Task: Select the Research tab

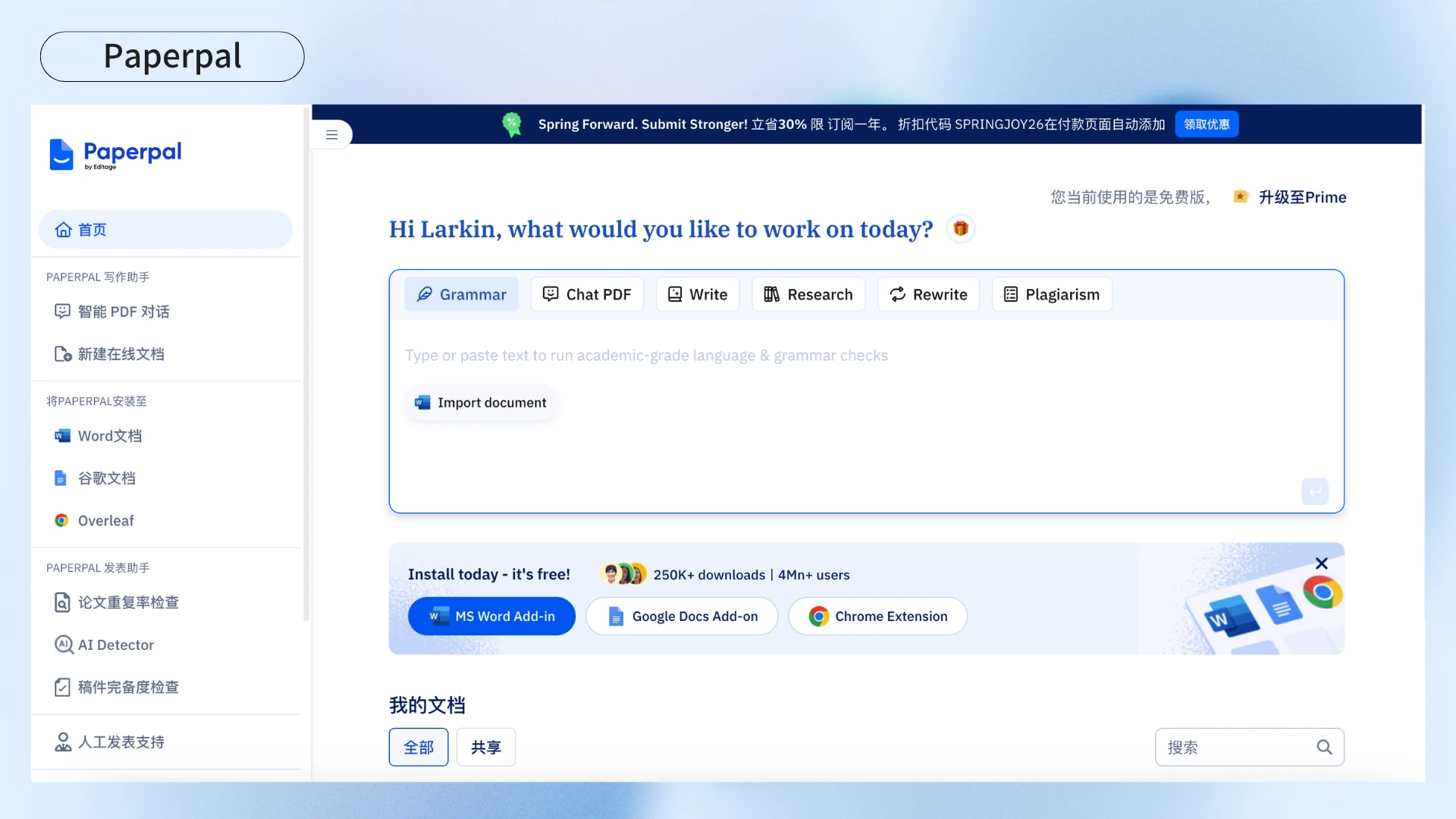Action: tap(808, 294)
